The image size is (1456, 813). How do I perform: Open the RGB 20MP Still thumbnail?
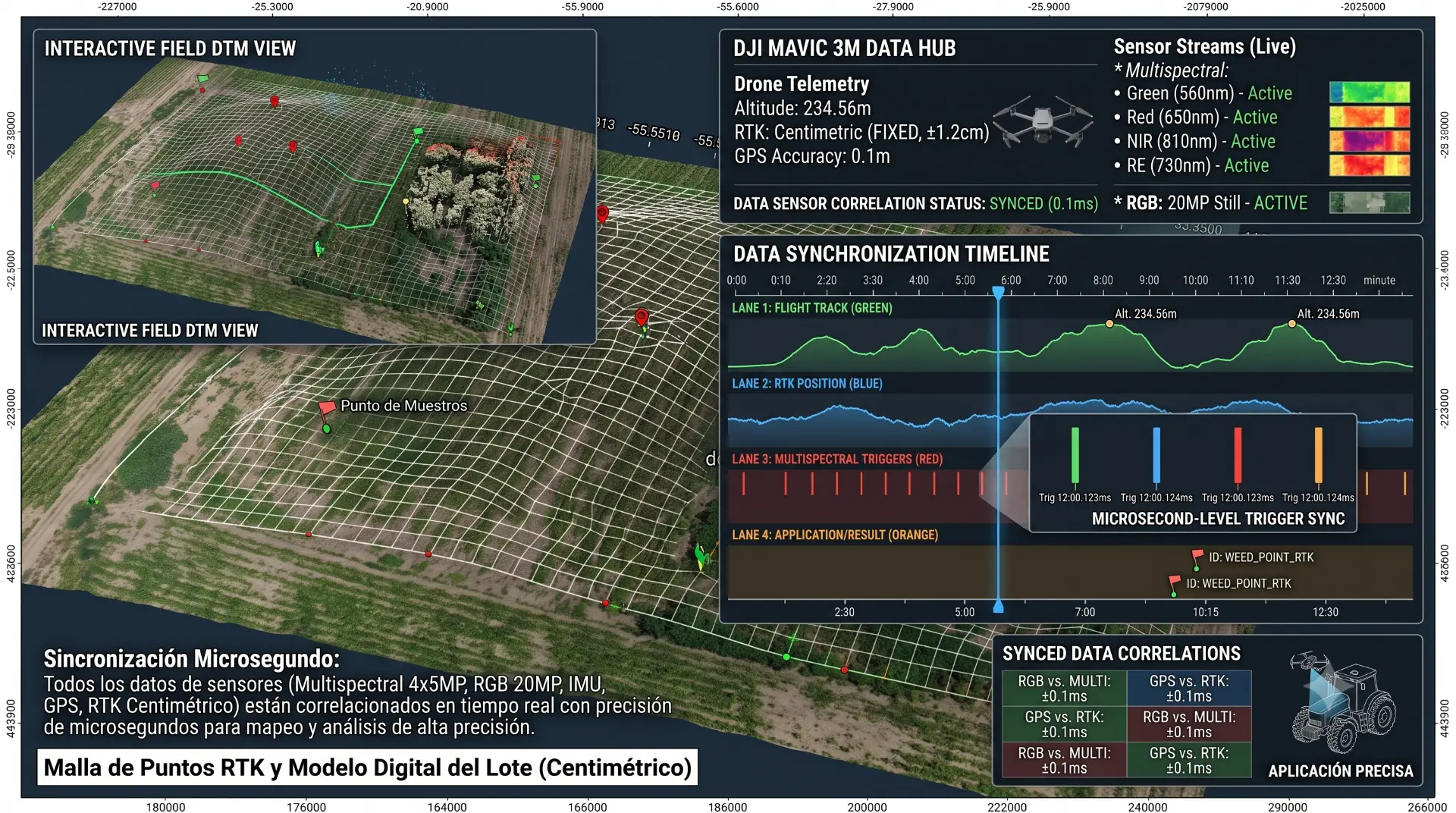[x=1370, y=202]
